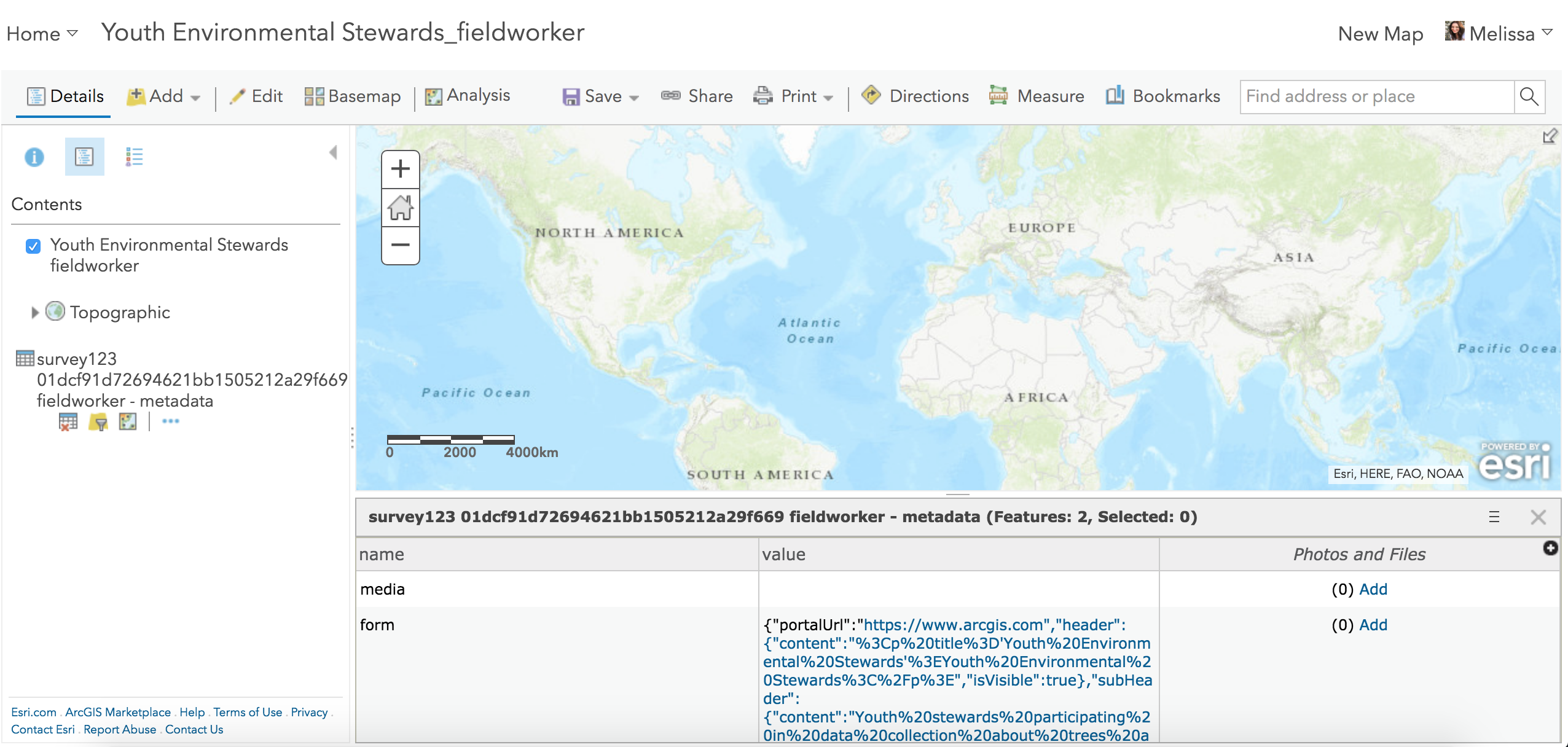Click Add attachment link for form row
Viewport: 1568px width, 747px height.
1373,625
